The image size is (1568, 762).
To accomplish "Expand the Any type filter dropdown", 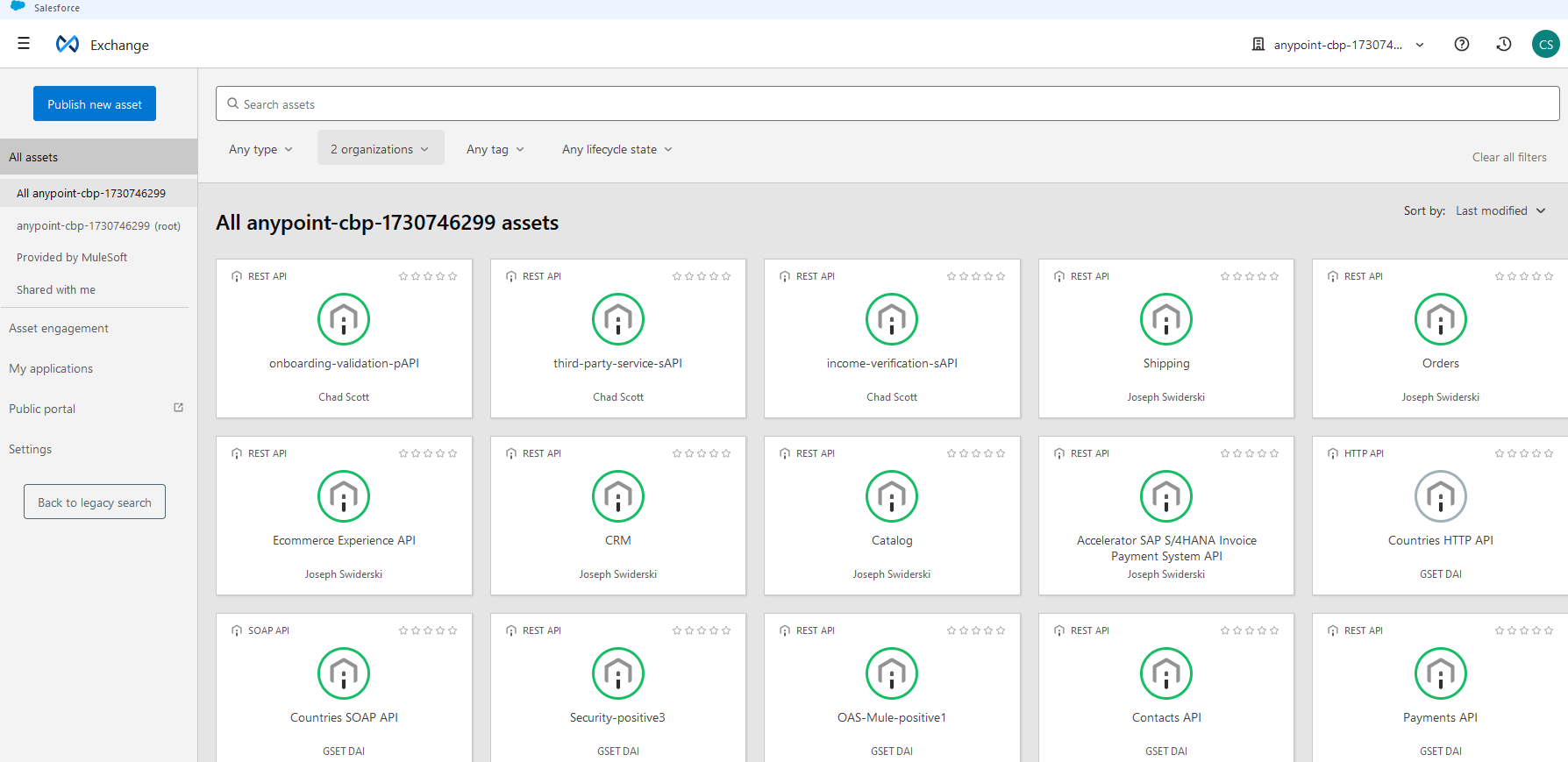I will (260, 150).
